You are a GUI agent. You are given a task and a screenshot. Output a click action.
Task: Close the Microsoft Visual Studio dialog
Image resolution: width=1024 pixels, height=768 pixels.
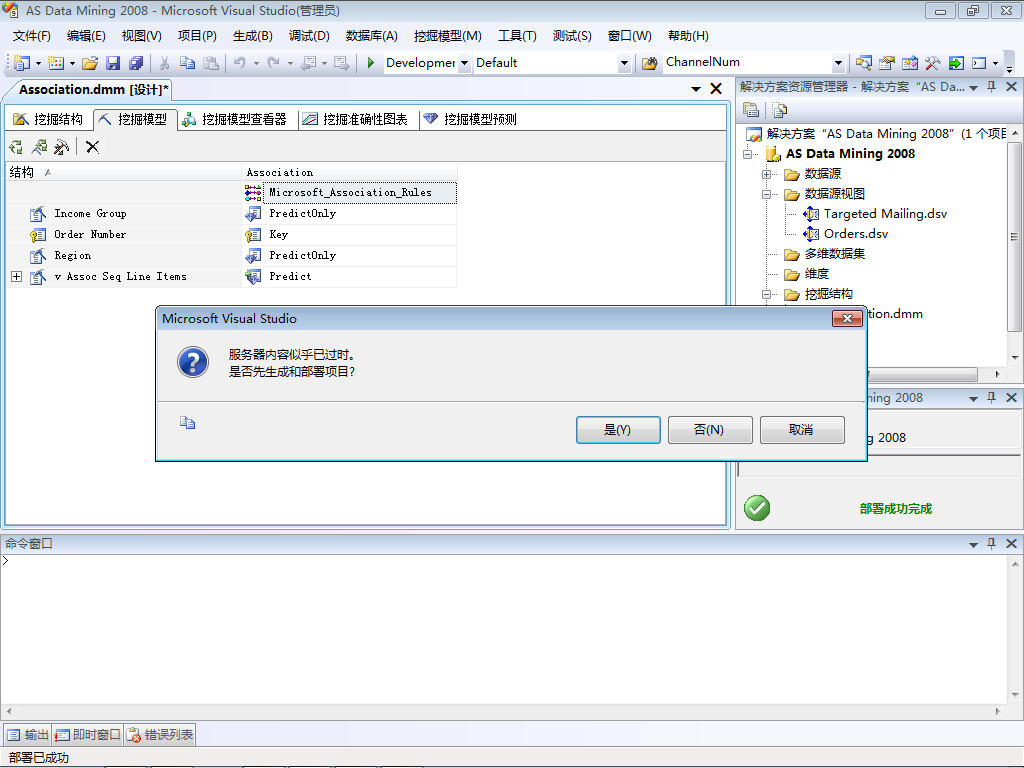click(x=847, y=318)
